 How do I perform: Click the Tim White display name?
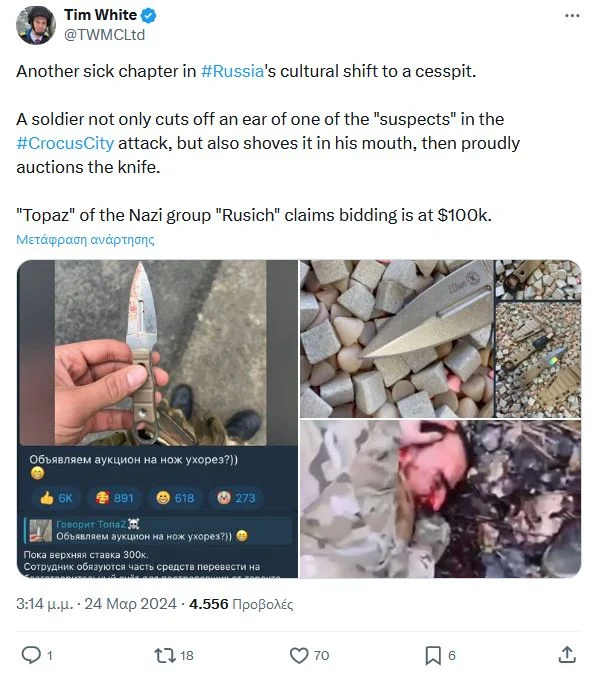(x=101, y=15)
